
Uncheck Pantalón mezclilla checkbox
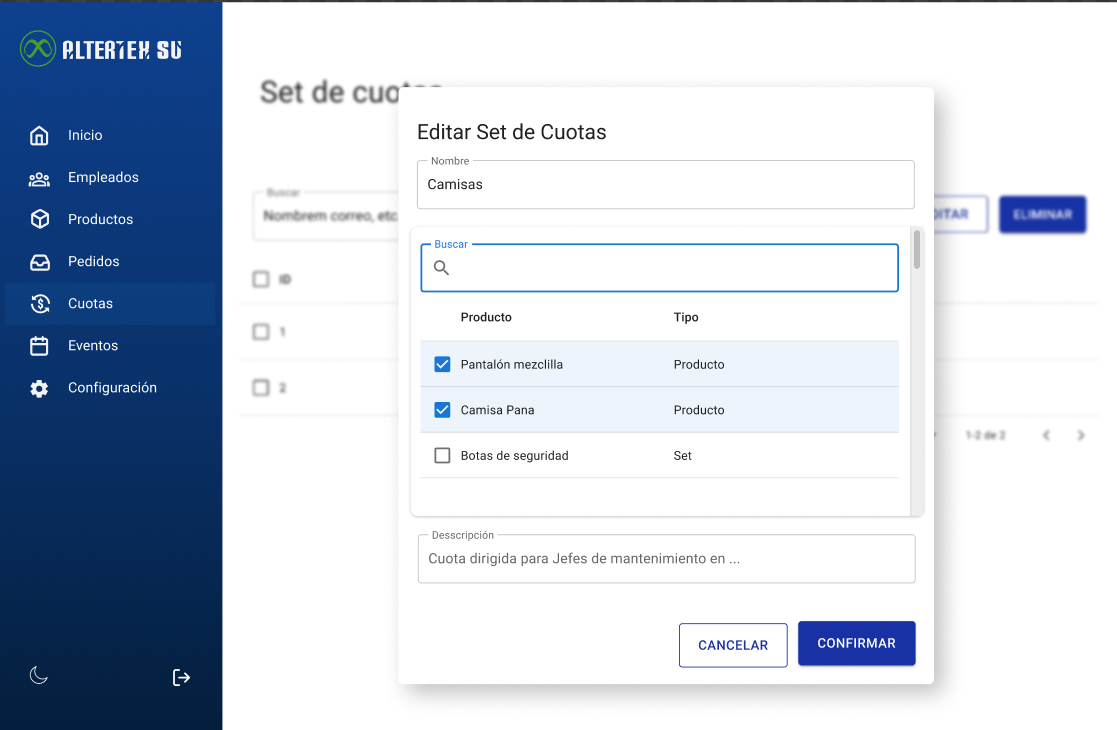tap(442, 365)
